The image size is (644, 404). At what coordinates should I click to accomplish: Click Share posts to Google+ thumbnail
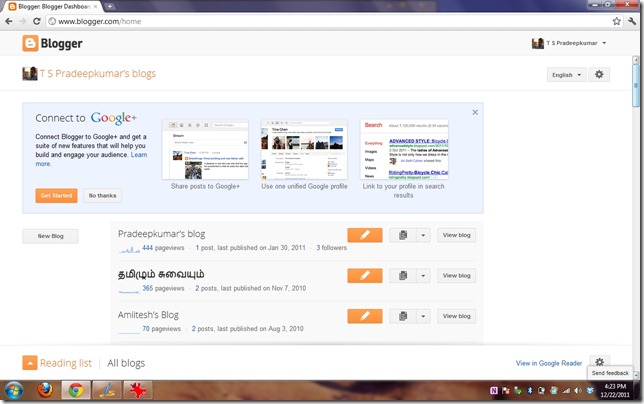(205, 149)
